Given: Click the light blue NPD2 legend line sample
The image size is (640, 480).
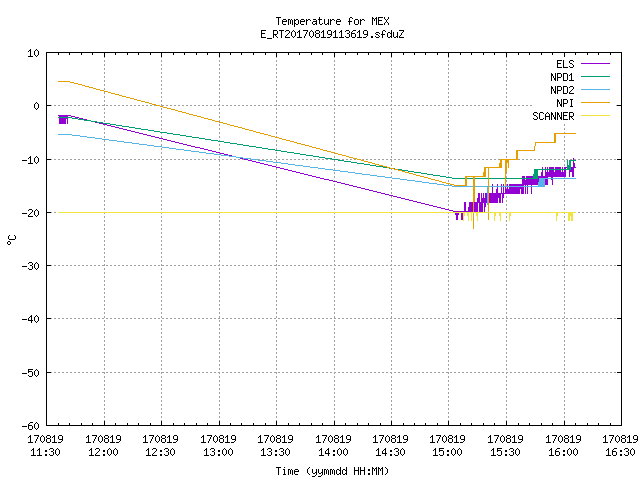Looking at the screenshot, I should [x=595, y=90].
